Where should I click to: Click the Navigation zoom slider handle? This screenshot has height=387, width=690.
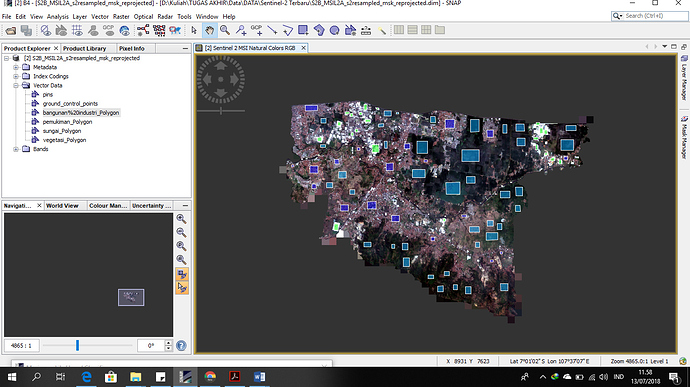click(77, 345)
